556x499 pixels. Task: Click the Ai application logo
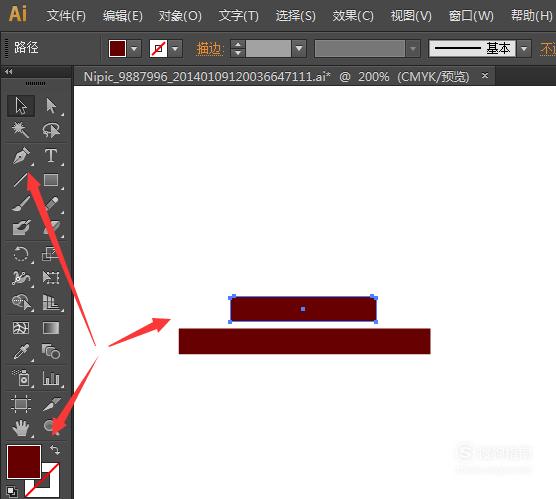click(x=18, y=14)
